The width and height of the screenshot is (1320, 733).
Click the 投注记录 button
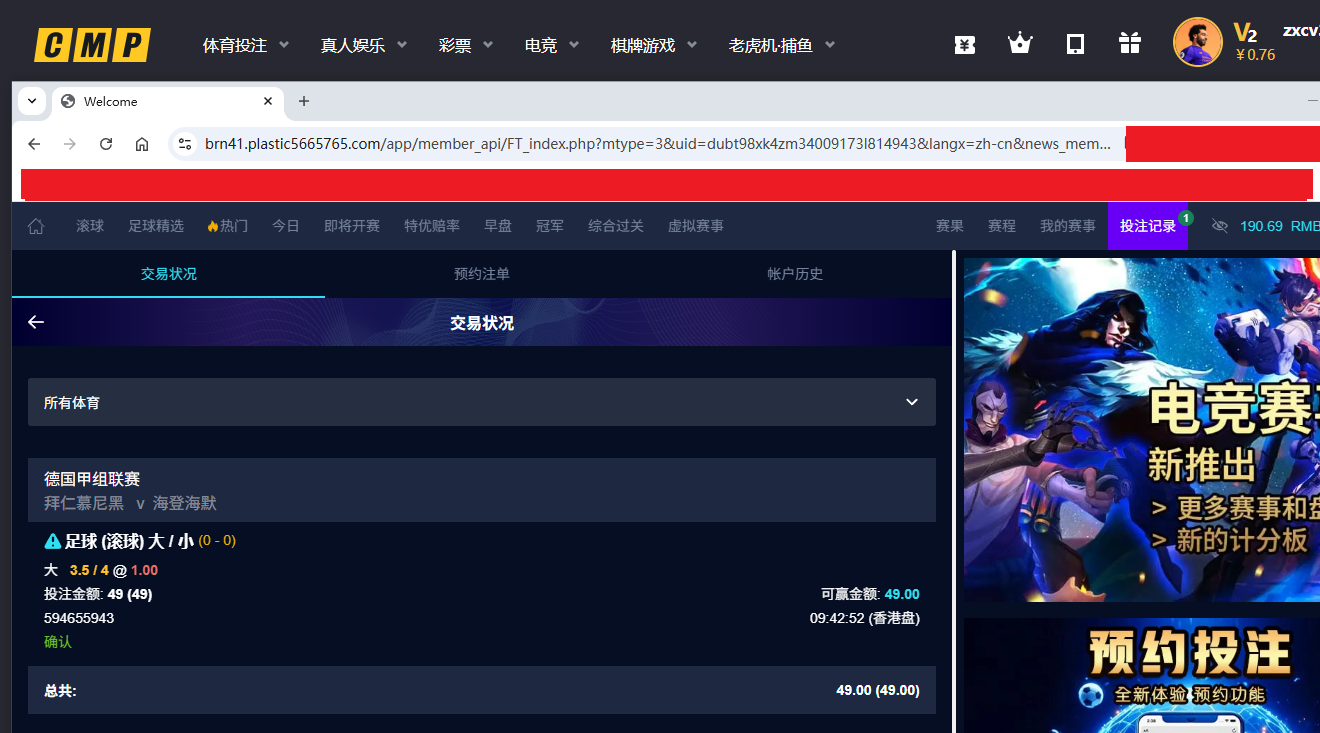1148,226
